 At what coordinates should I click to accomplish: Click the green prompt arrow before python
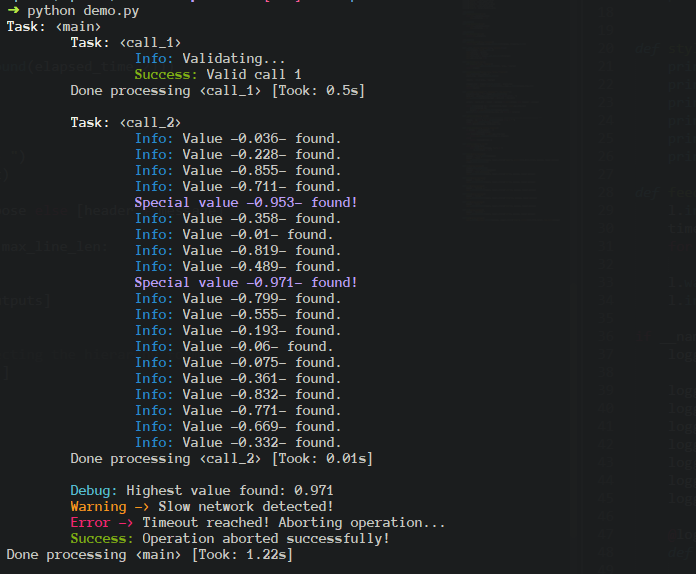[x=13, y=10]
